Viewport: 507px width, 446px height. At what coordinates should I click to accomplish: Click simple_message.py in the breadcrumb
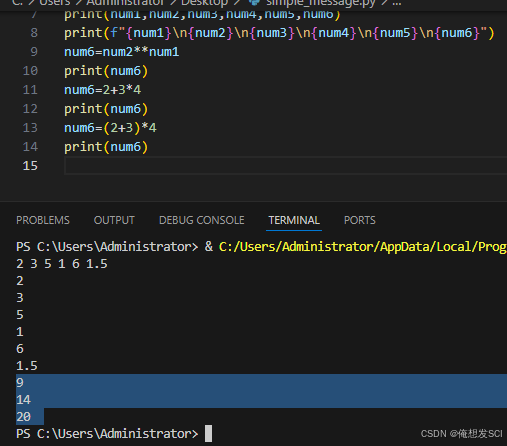(321, 3)
